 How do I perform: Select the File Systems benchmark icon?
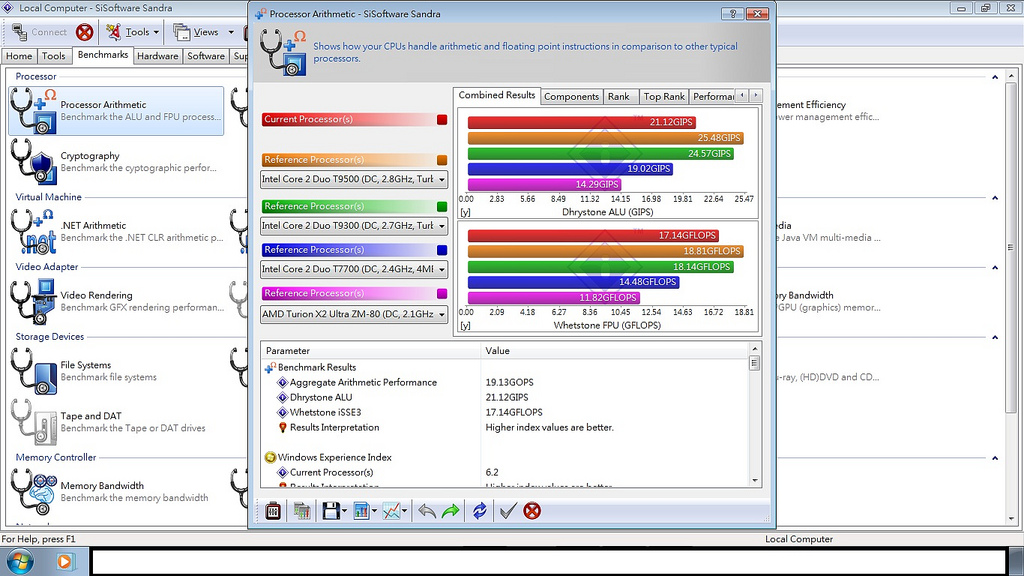point(33,371)
